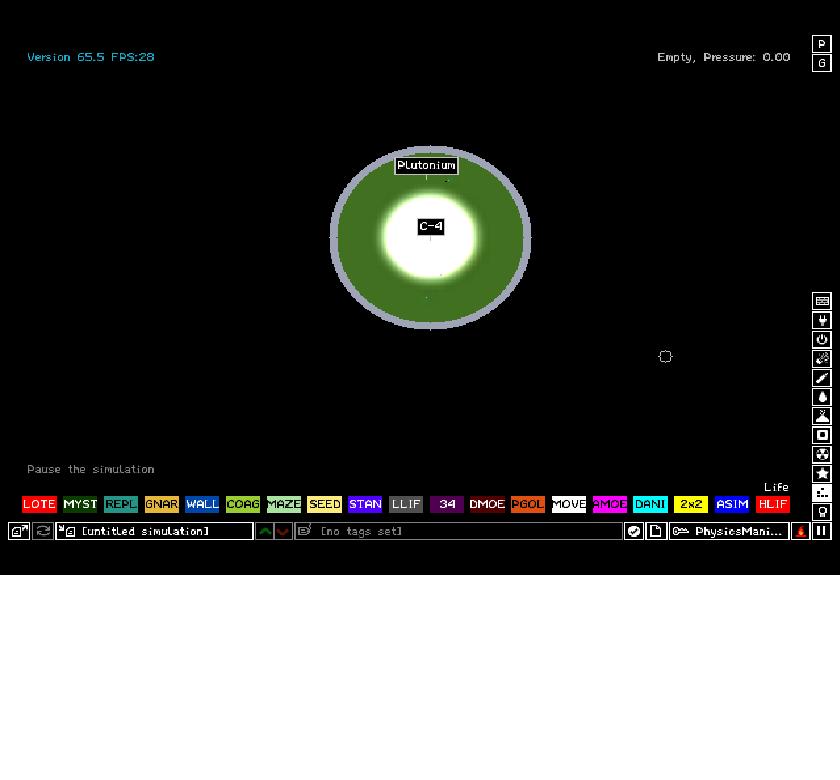This screenshot has width=840, height=780.
Task: Open render options via flame icon
Action: pos(801,531)
